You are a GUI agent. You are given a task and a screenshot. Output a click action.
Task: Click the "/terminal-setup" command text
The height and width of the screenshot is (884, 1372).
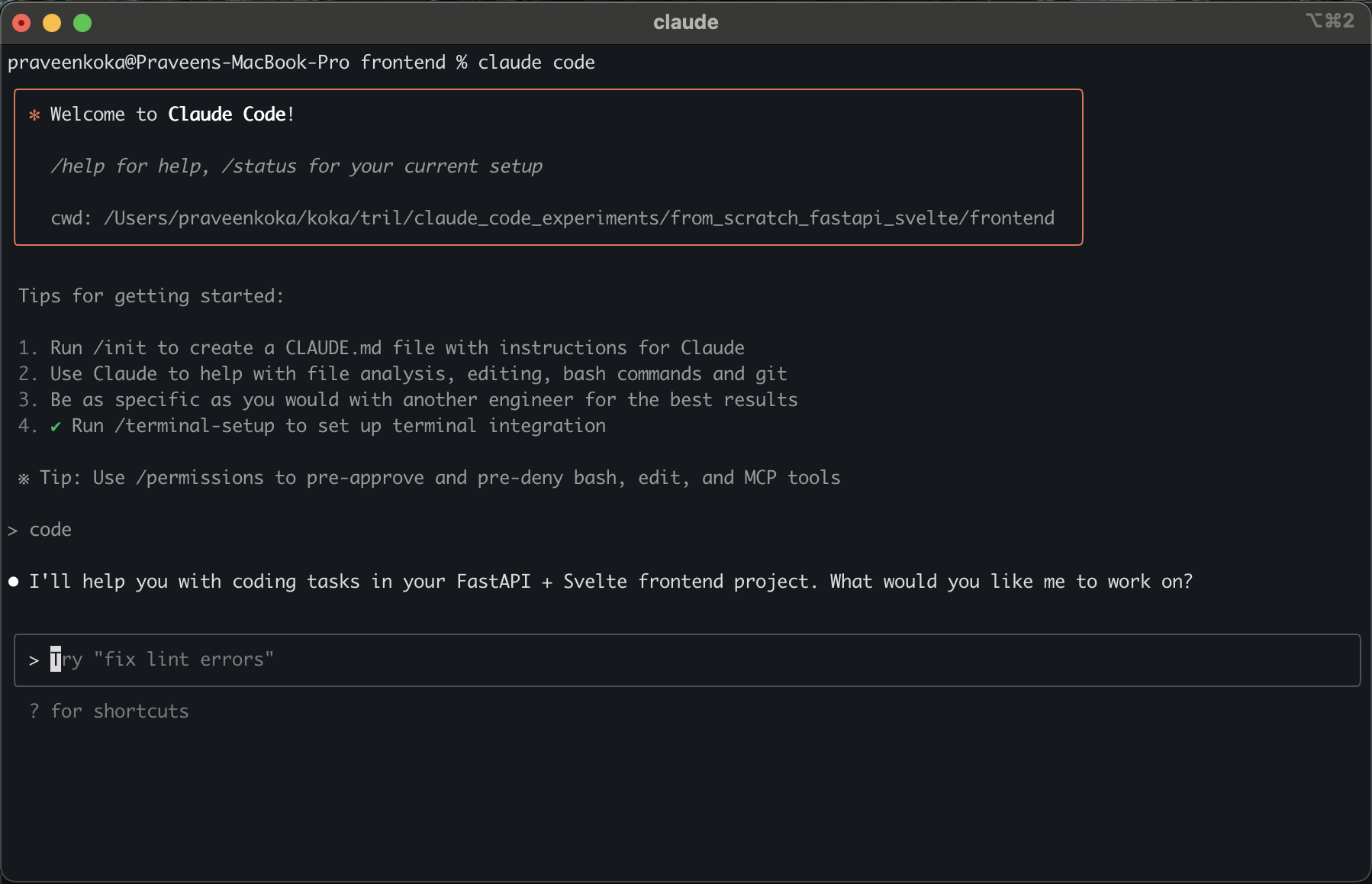point(195,426)
